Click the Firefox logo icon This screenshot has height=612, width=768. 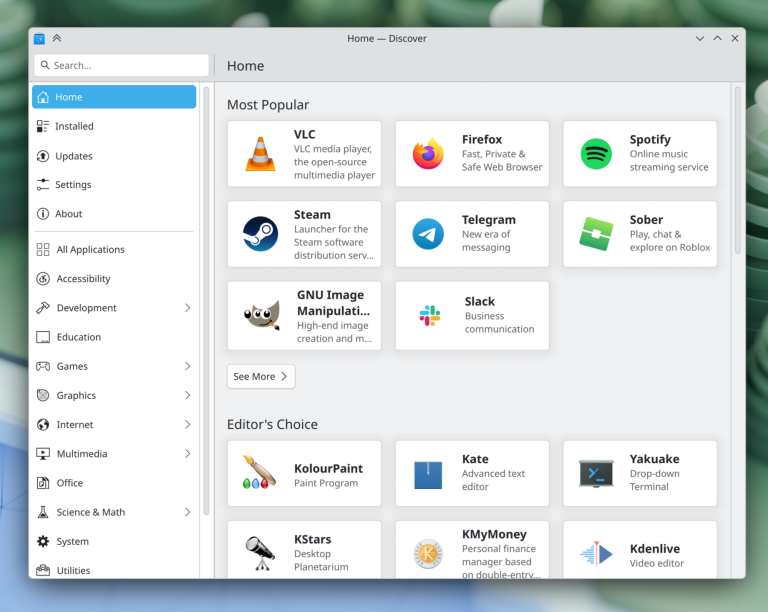pyautogui.click(x=428, y=154)
